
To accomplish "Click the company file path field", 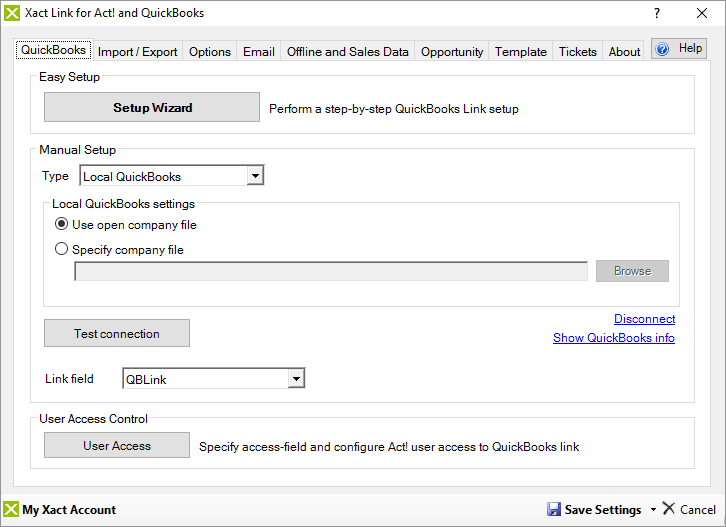I will (x=331, y=271).
